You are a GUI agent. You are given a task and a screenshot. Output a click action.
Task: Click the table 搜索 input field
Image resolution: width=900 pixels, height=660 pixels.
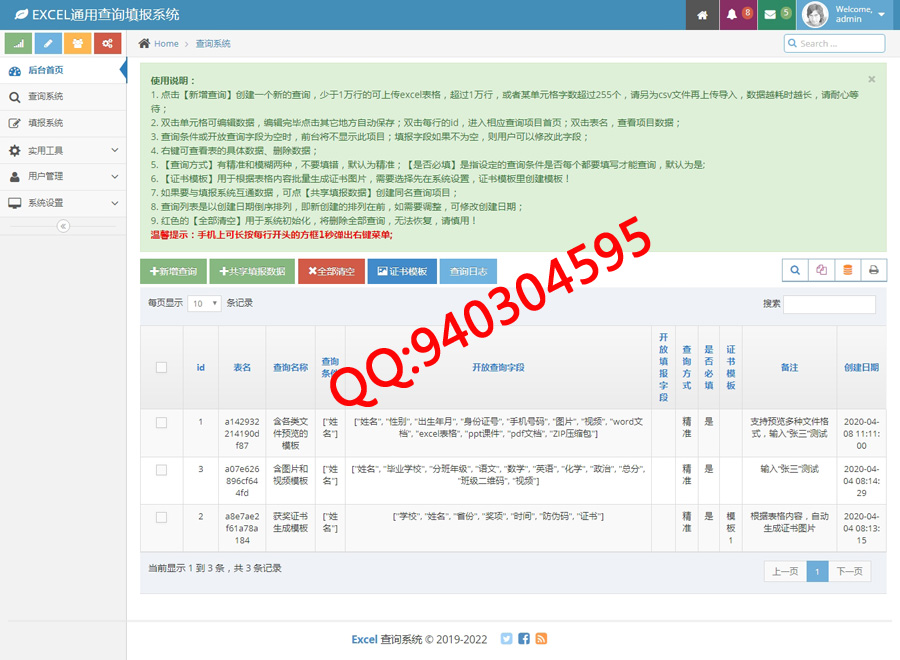pyautogui.click(x=829, y=304)
